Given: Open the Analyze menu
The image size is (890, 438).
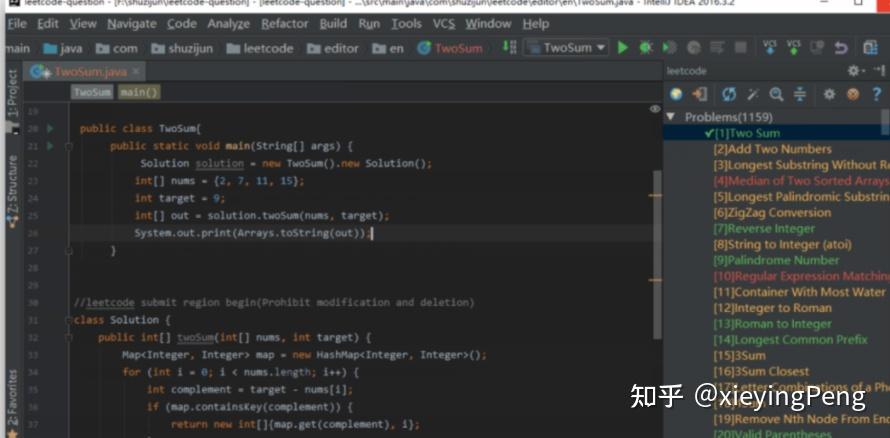Looking at the screenshot, I should 228,24.
